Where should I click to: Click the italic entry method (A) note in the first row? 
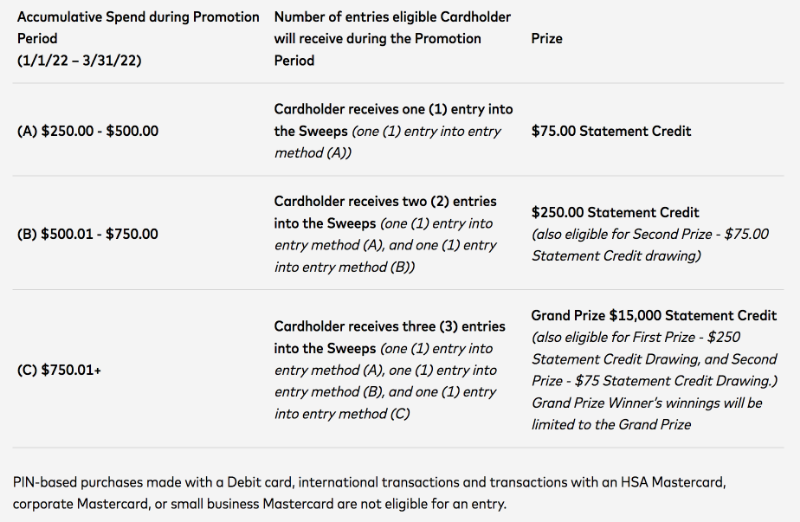click(x=388, y=142)
